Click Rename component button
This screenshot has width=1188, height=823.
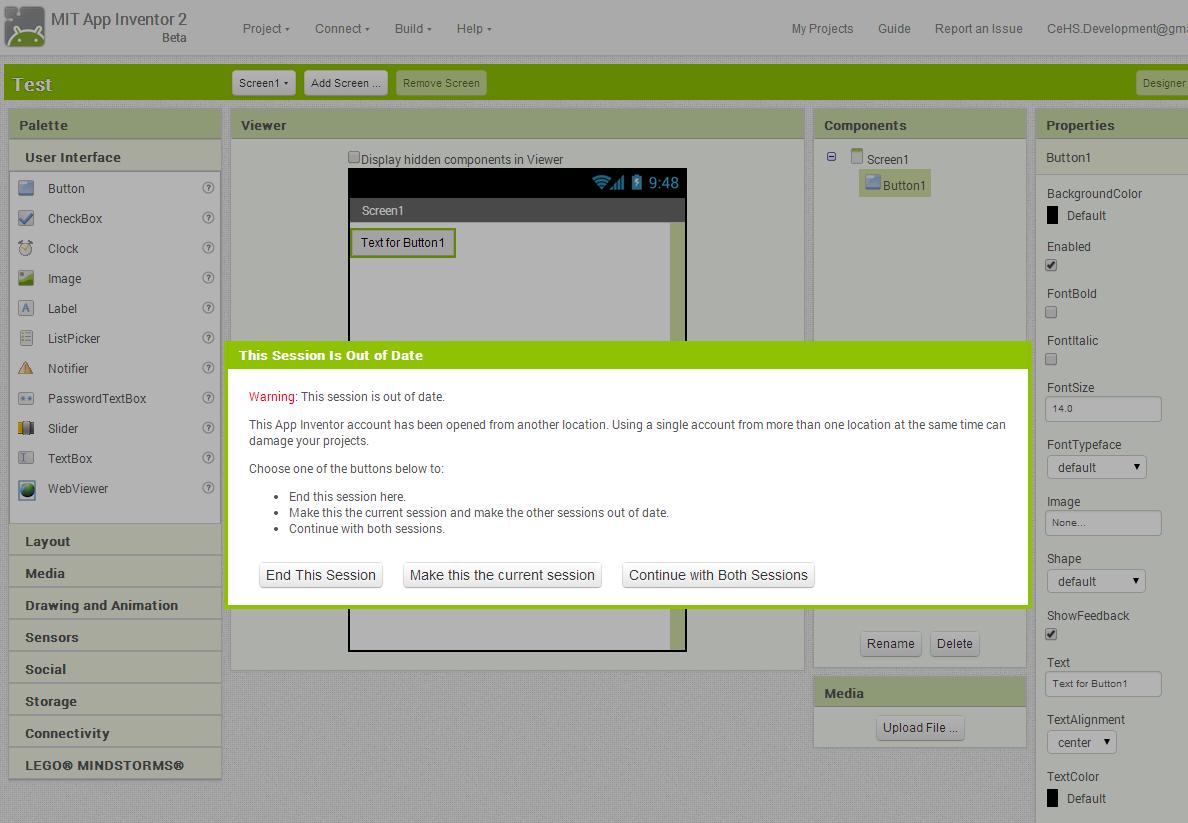coord(890,643)
